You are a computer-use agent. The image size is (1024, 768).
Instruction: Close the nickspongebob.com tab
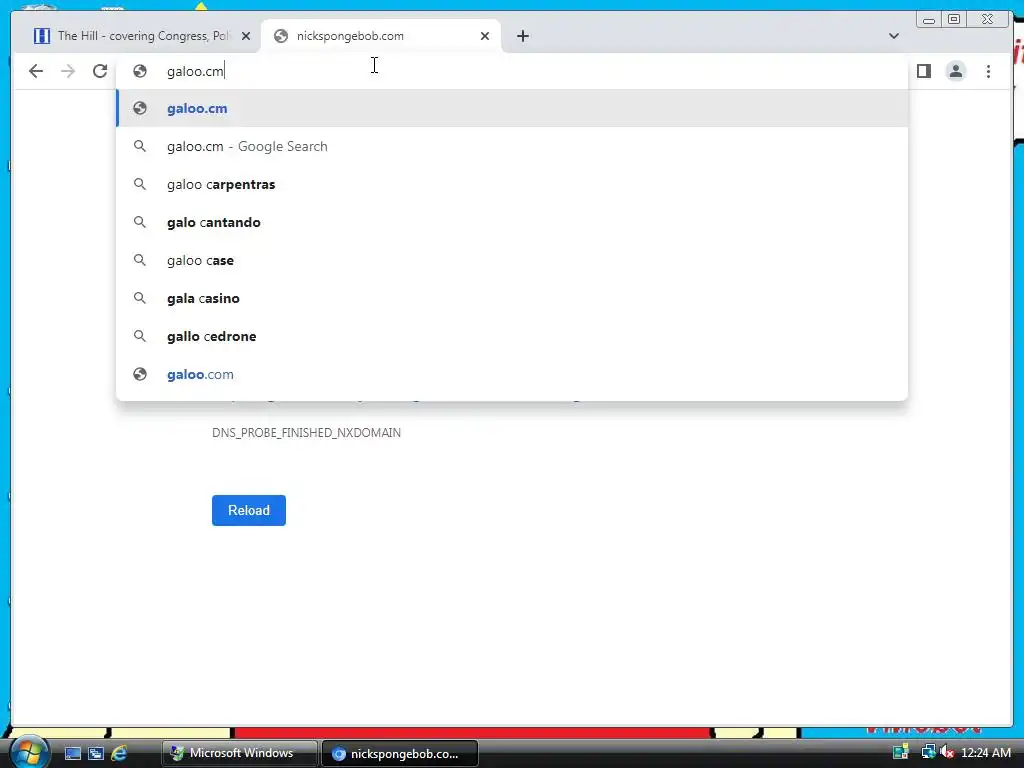coord(485,36)
